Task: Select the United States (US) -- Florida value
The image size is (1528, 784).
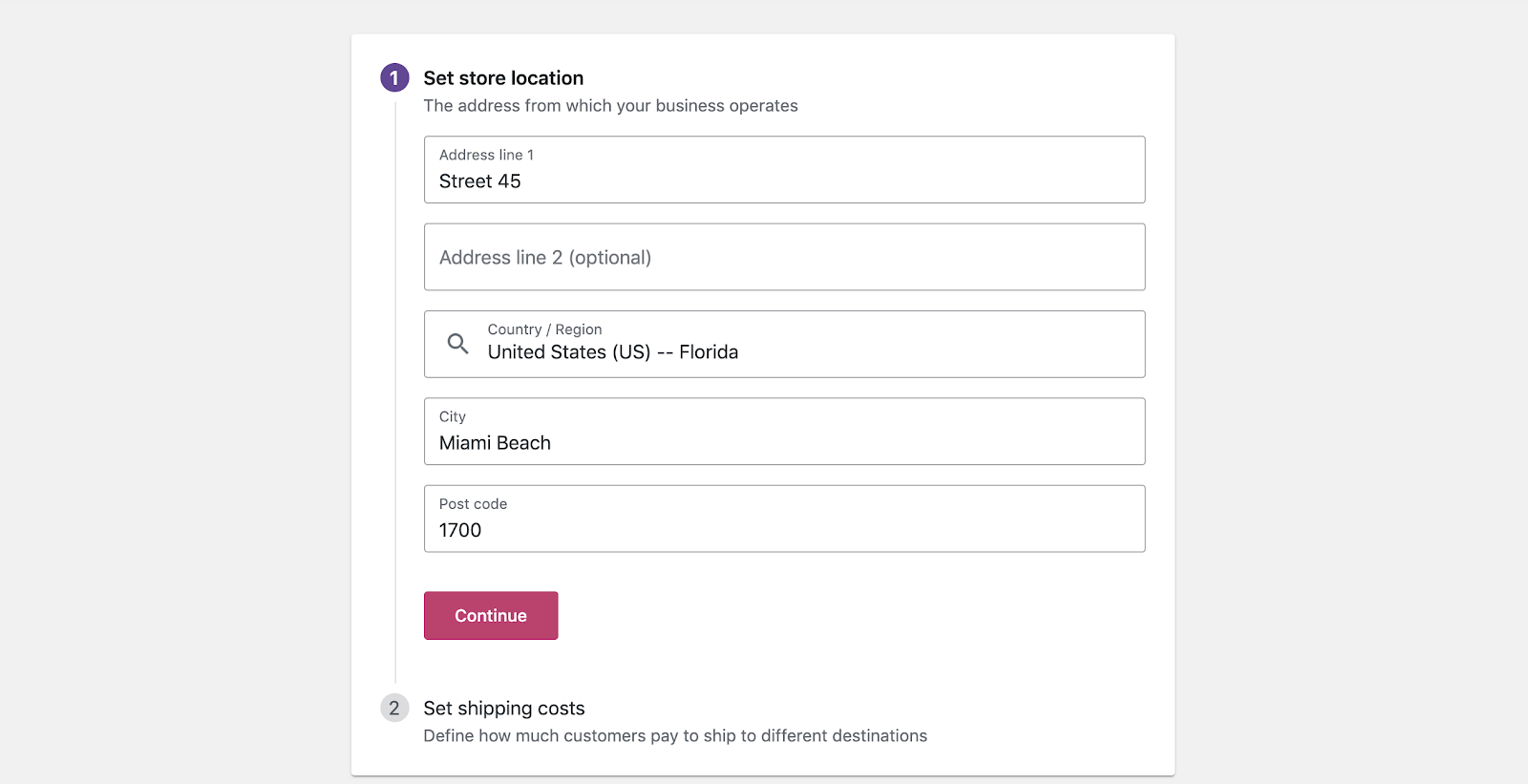Action: (613, 352)
